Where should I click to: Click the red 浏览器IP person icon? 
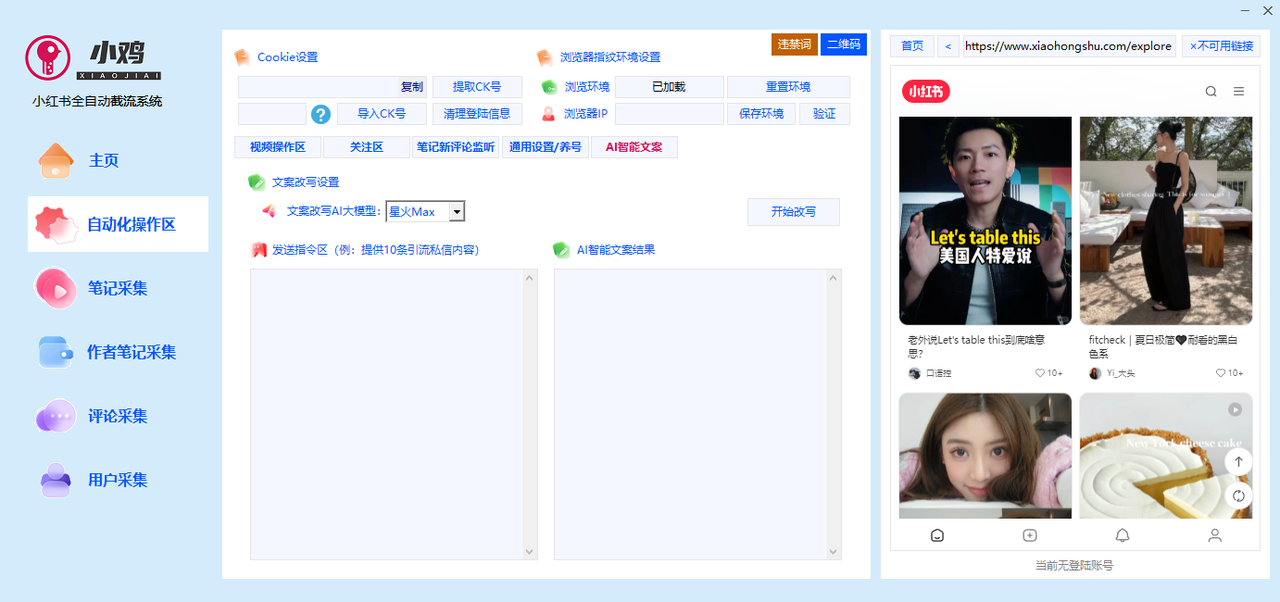coord(548,114)
